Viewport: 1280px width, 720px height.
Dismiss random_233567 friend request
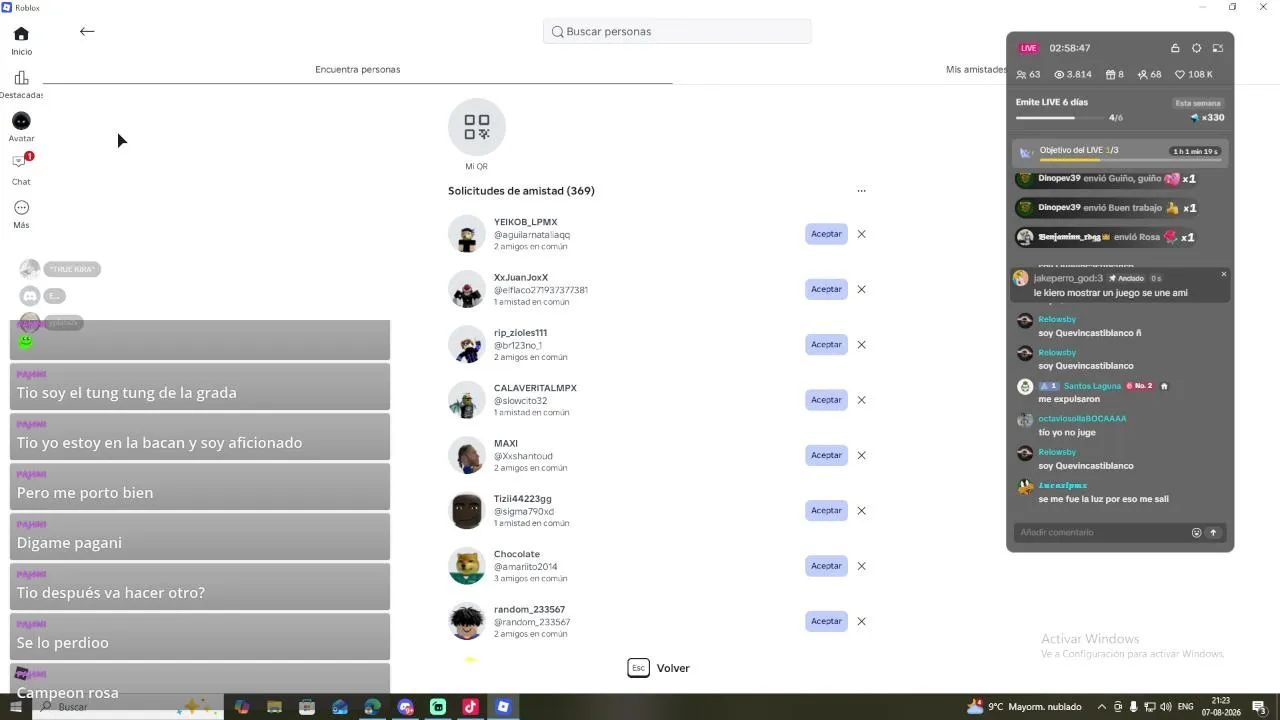(861, 621)
